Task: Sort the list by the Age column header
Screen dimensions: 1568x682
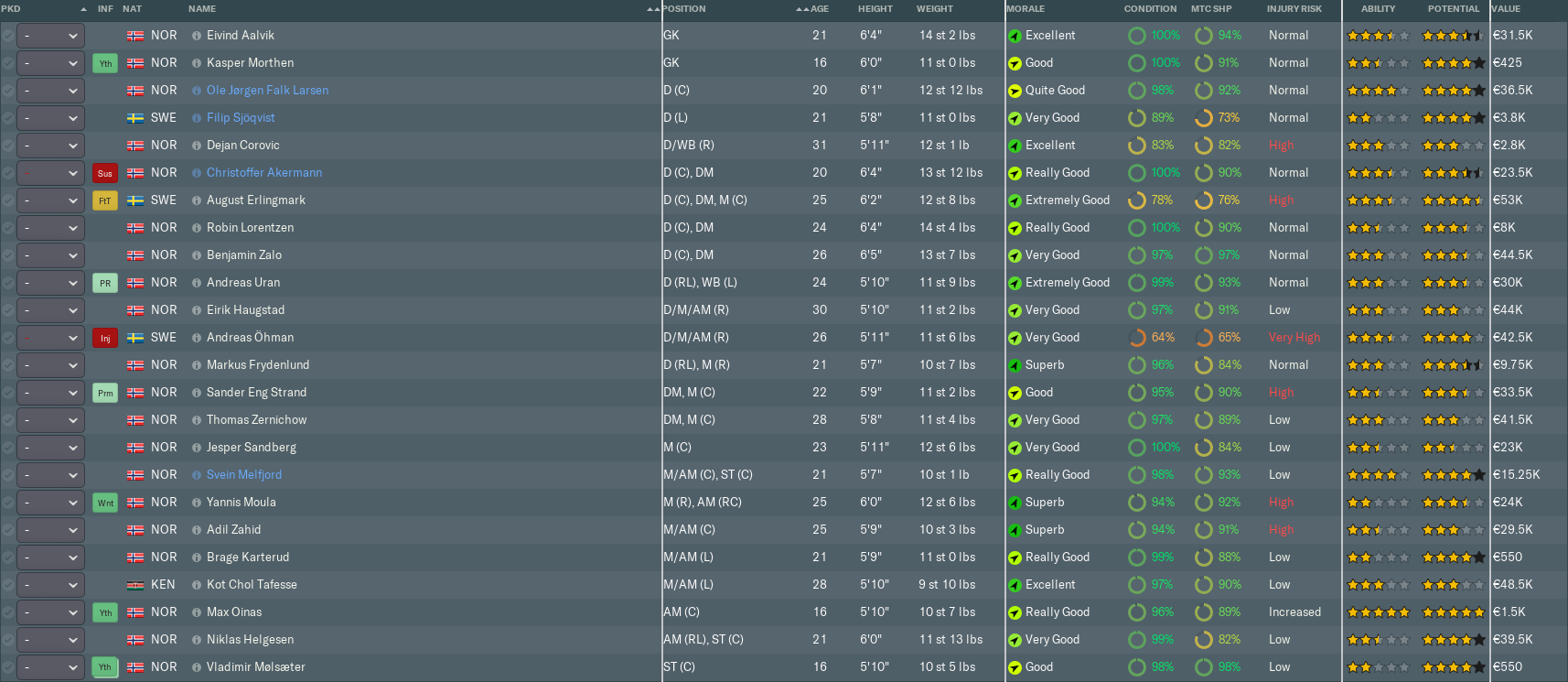Action: (819, 9)
